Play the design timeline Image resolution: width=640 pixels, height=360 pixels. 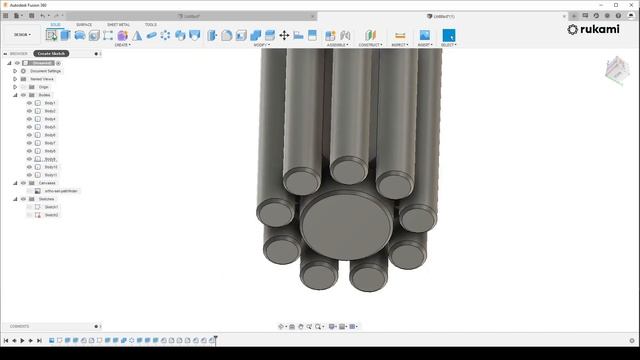tap(22, 340)
